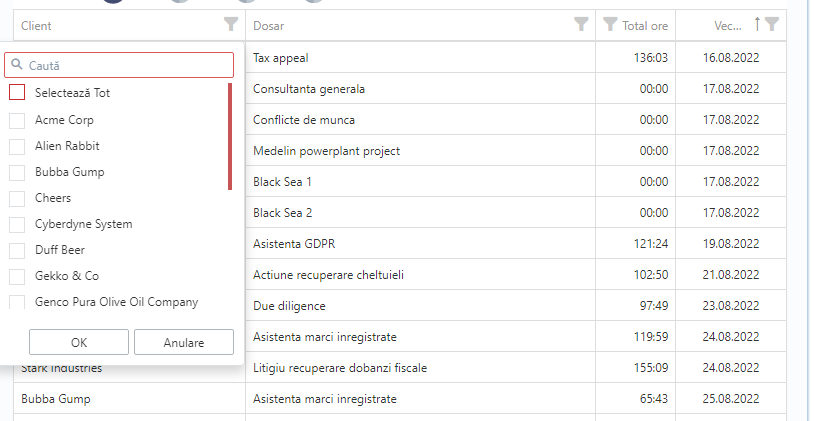
Task: Open the filter icon on the date column
Action: click(772, 24)
